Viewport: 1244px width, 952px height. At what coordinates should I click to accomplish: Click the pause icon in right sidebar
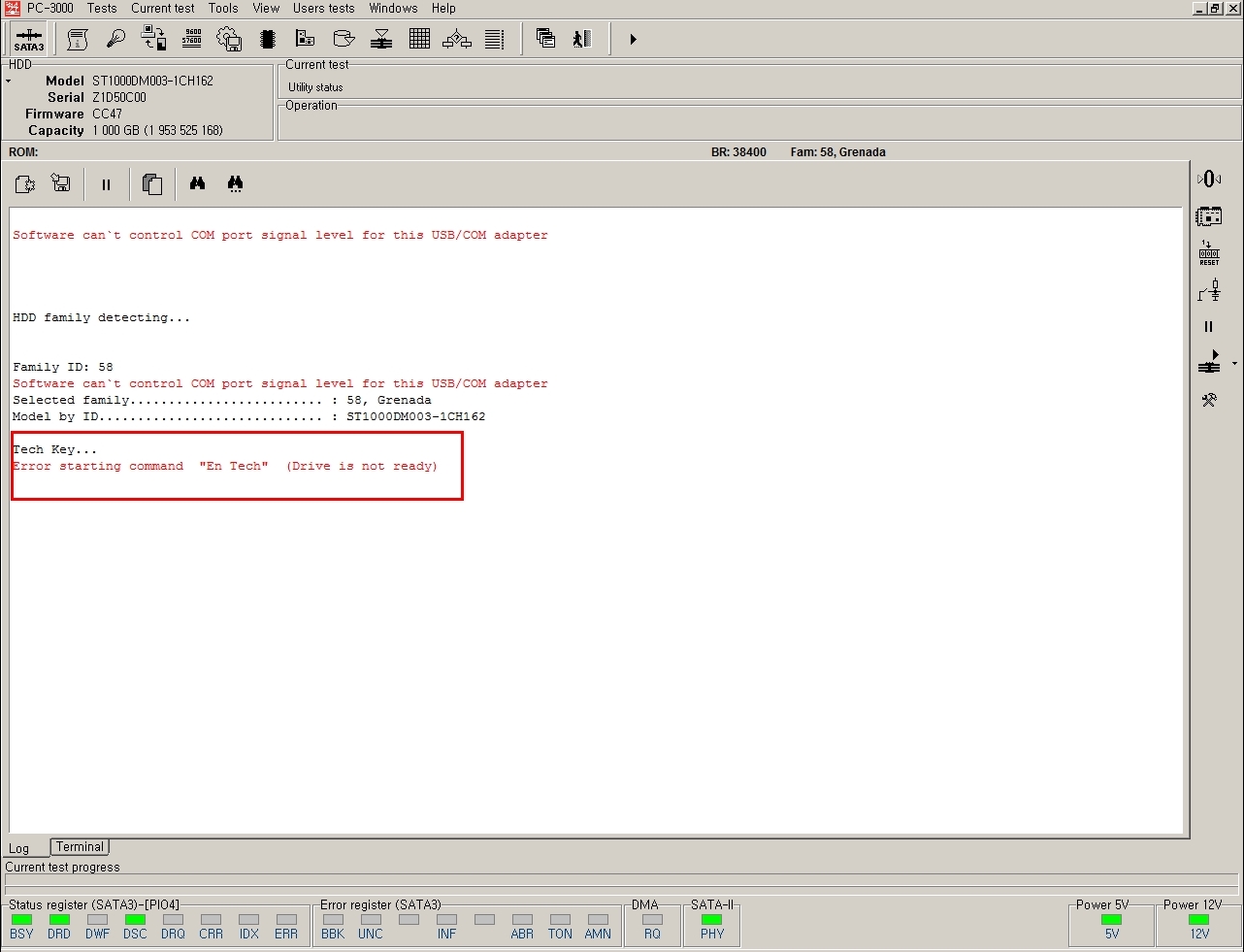(1208, 327)
